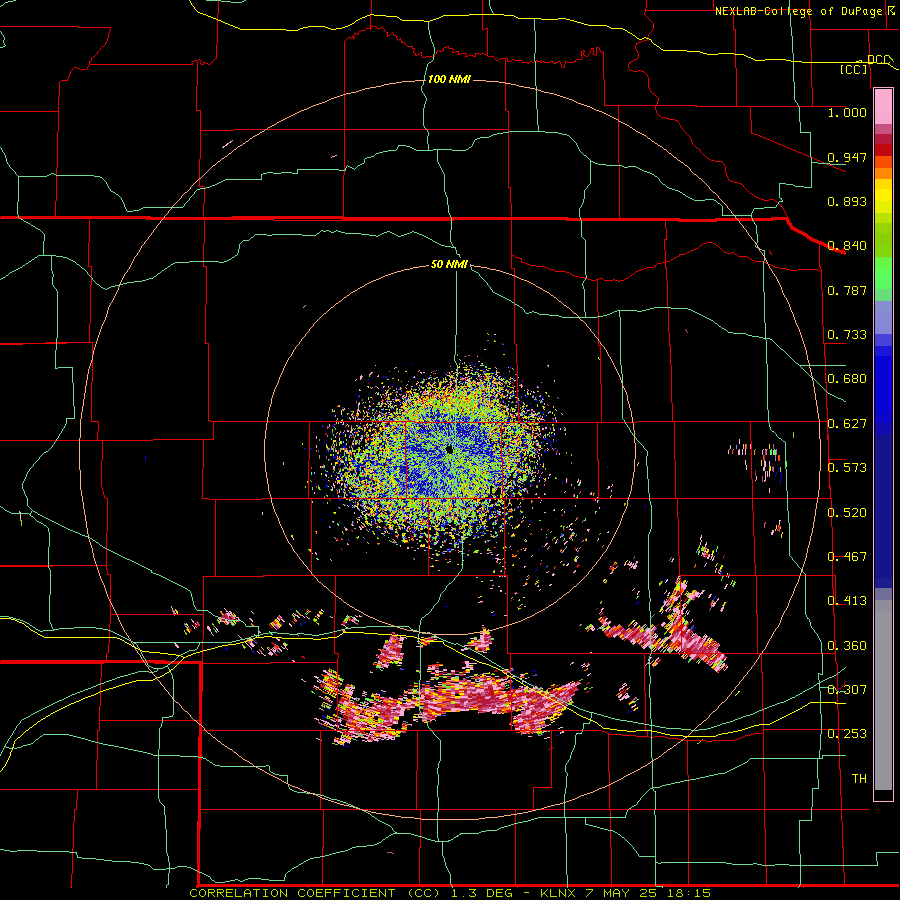
Task: Click the 100 NMI range ring label
Action: click(x=449, y=79)
